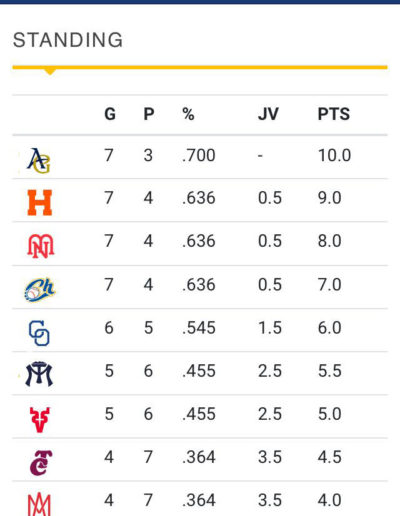Sort by the P losses column header

coord(149,114)
